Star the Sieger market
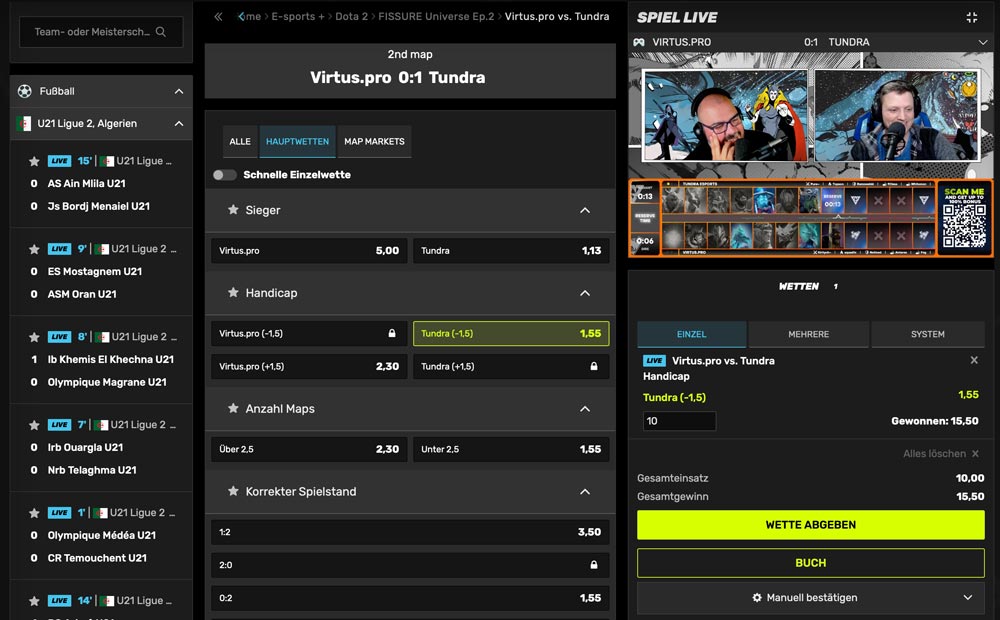 coord(233,210)
